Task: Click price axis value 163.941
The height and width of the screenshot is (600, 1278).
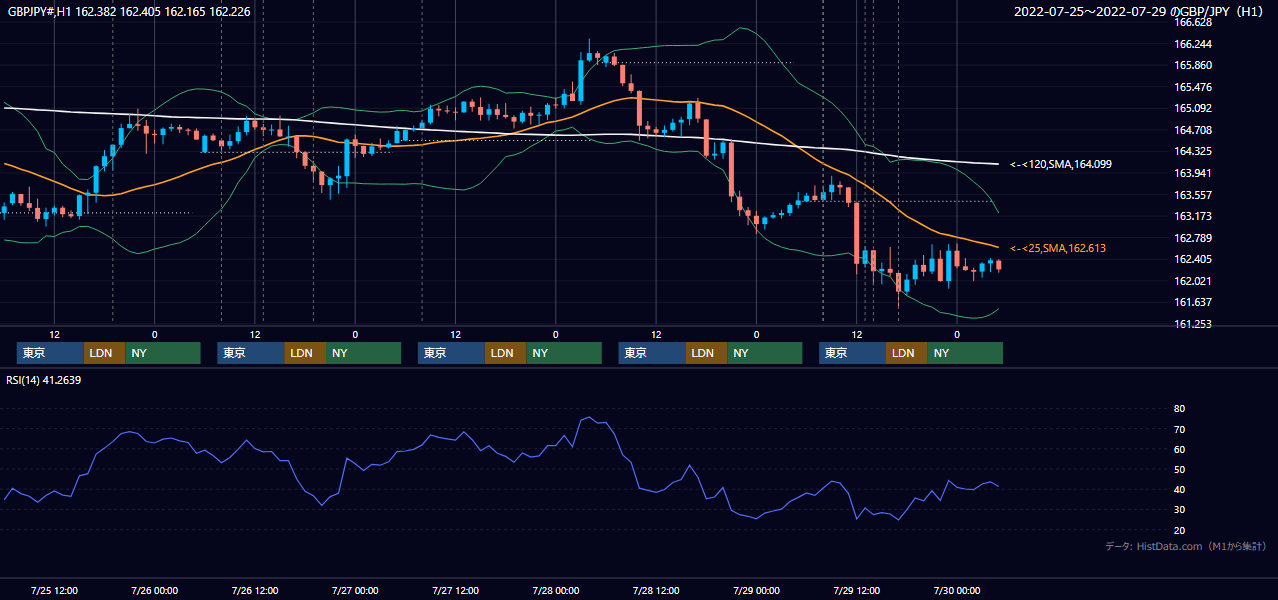Action: (x=1193, y=173)
